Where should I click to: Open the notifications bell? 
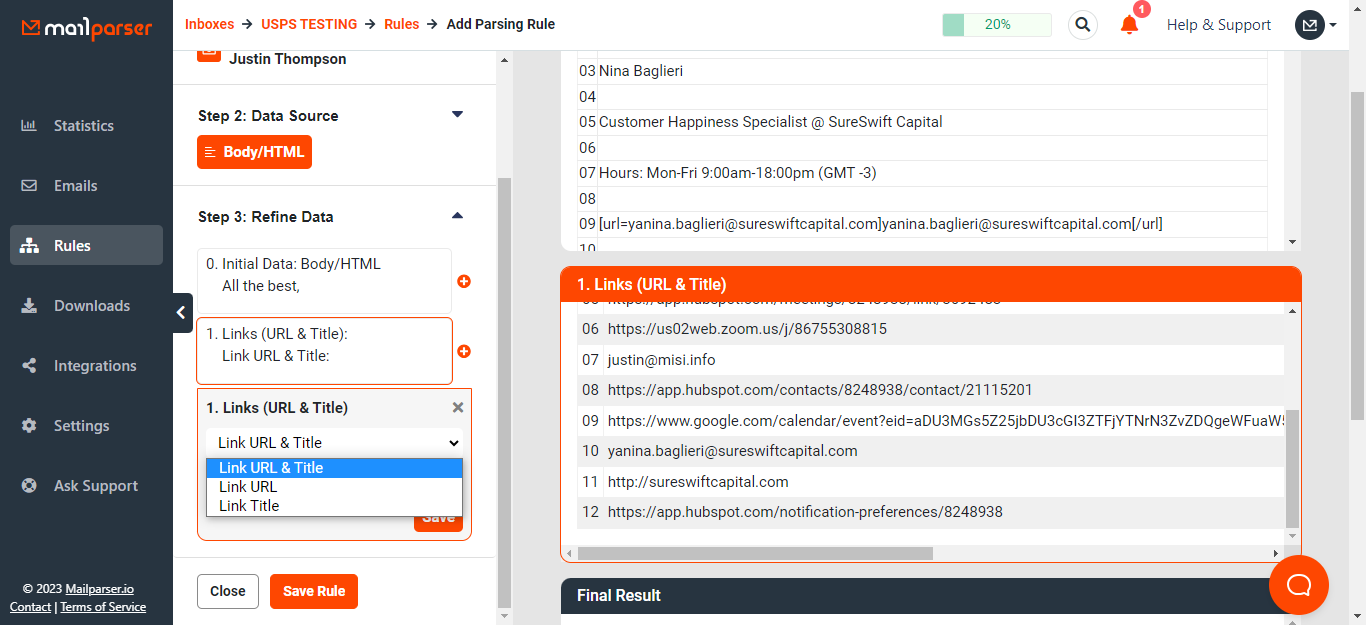tap(1130, 25)
